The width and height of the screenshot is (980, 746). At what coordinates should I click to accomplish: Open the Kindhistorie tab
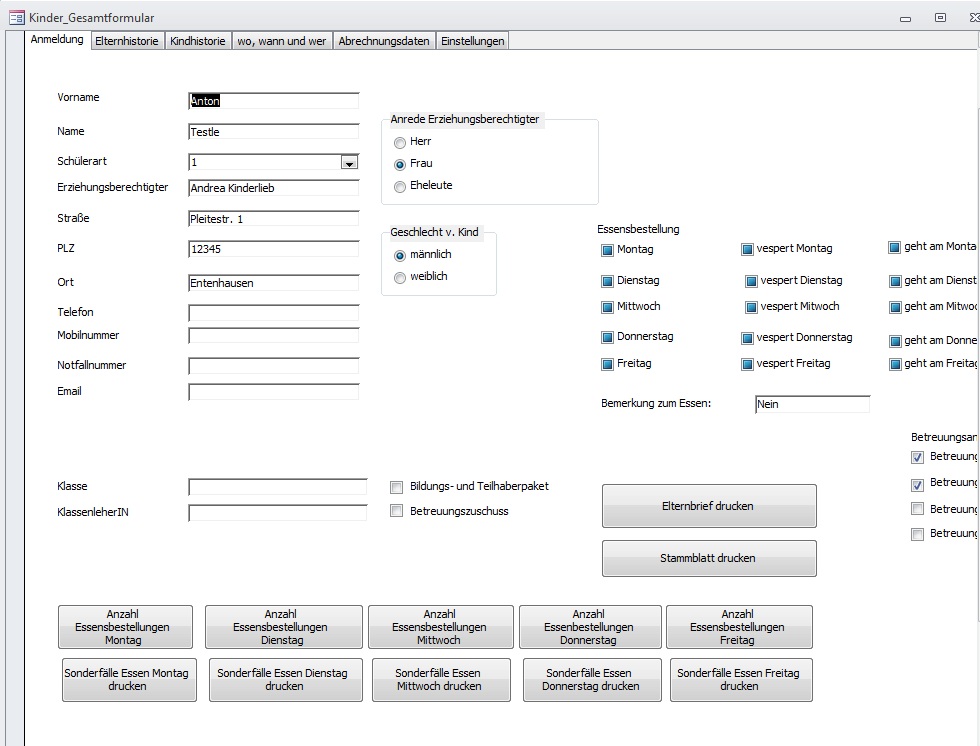pyautogui.click(x=198, y=41)
